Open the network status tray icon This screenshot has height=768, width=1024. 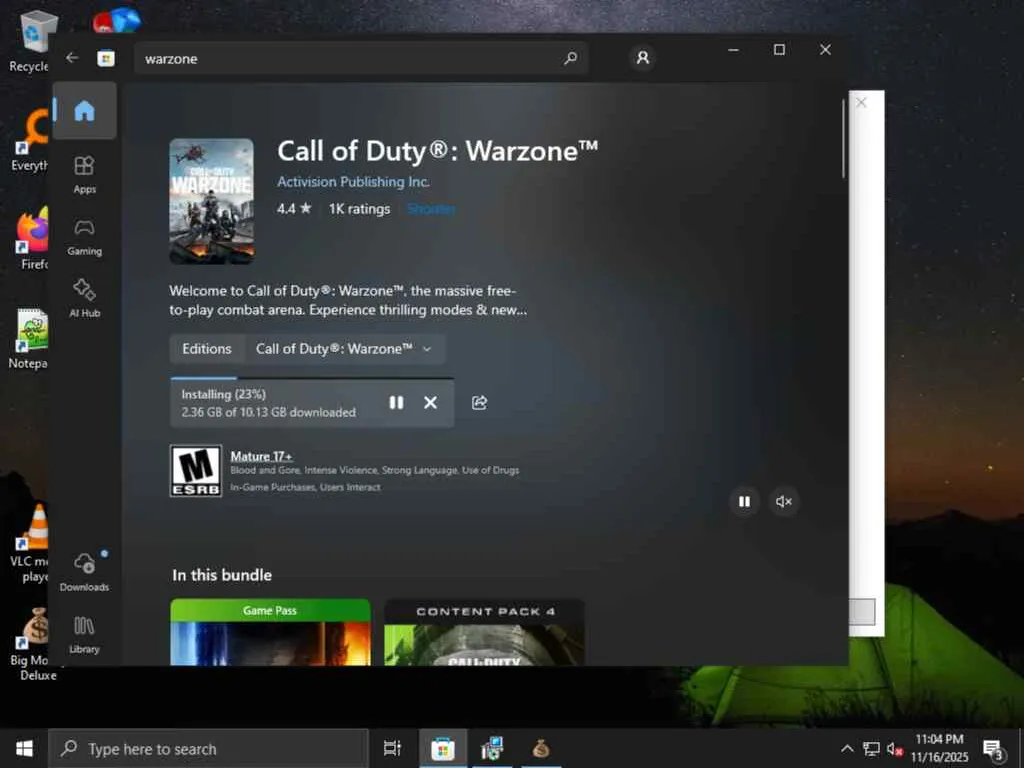point(871,748)
